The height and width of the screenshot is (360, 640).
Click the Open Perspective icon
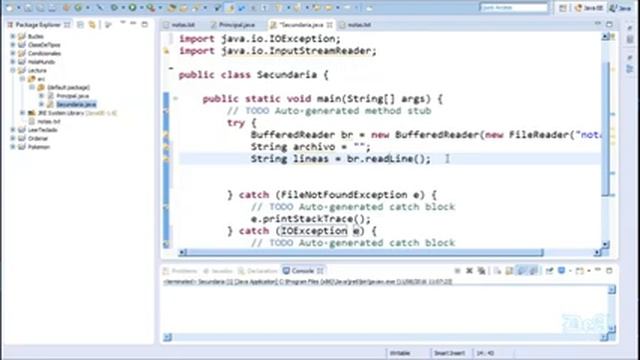[563, 8]
